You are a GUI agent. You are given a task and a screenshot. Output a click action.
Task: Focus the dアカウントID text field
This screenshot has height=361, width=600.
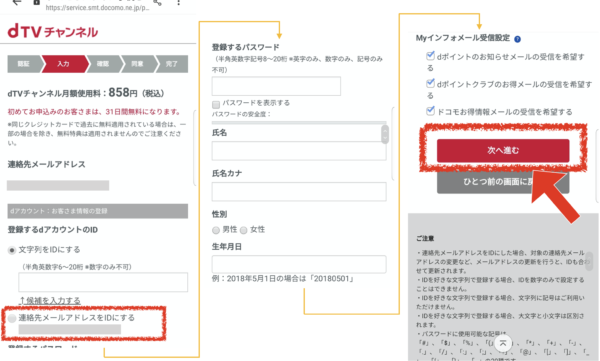(103, 282)
